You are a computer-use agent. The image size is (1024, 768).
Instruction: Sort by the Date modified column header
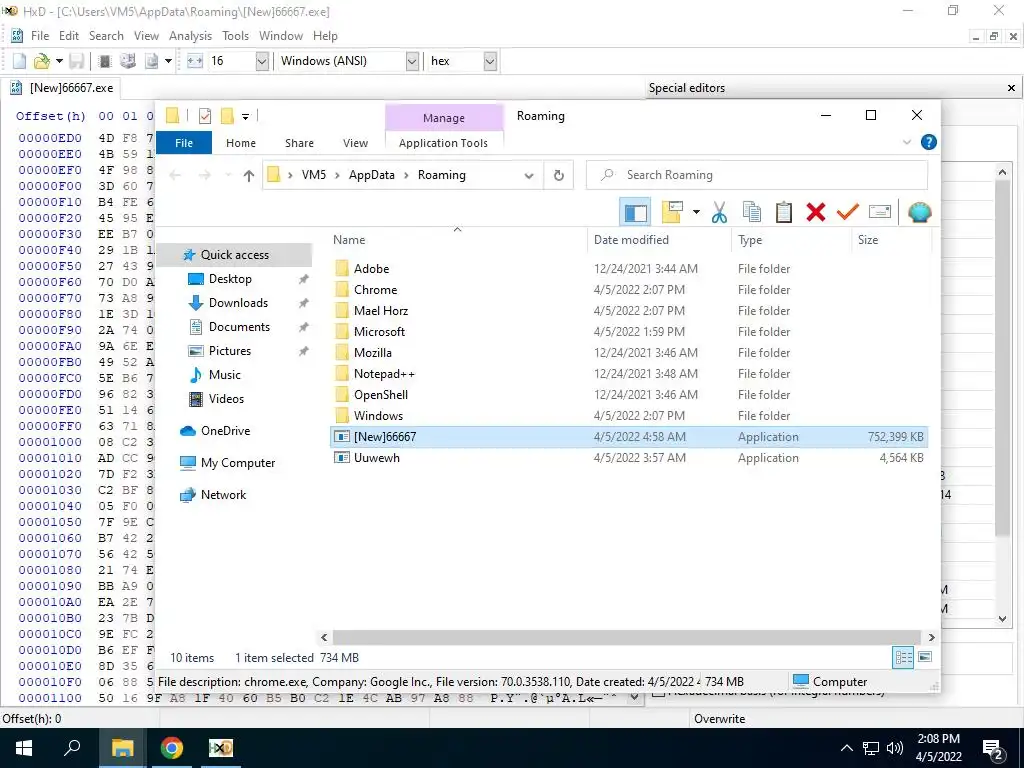pyautogui.click(x=660, y=240)
